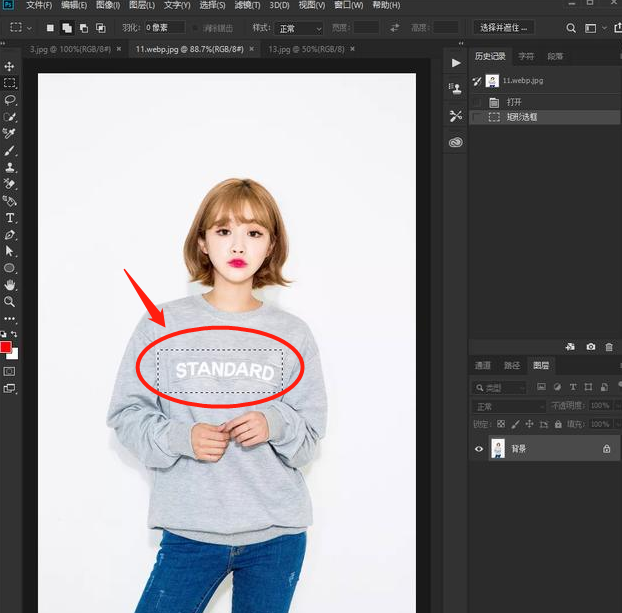The image size is (622, 613).
Task: Open the 选择(S) menu
Action: coord(212,5)
